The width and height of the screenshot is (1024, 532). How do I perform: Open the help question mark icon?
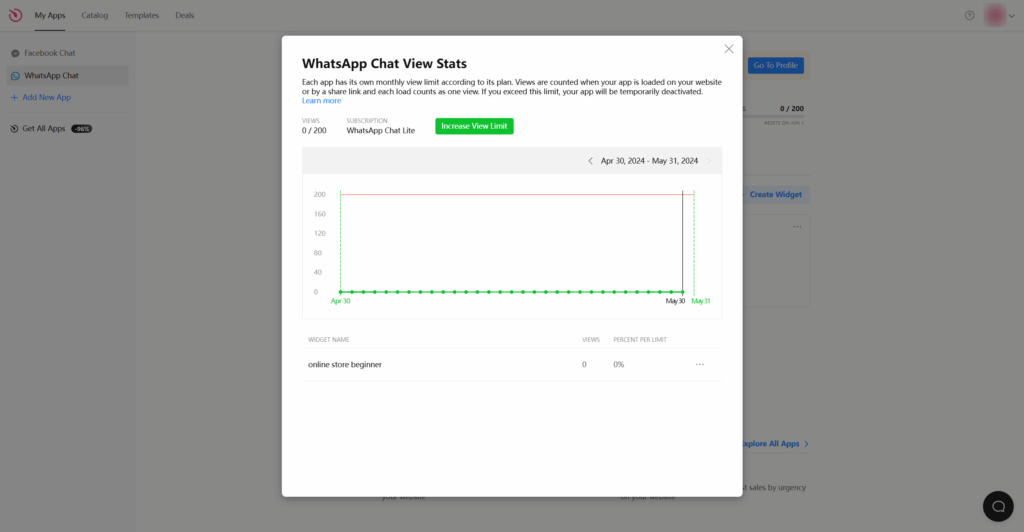(969, 15)
